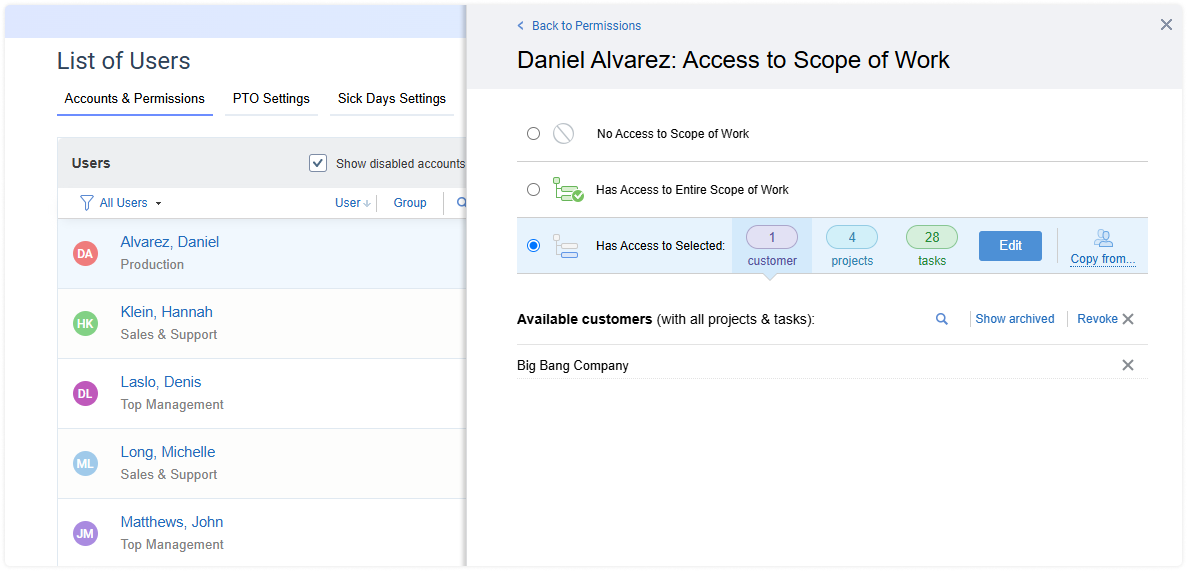Click the search magnifier icon for available customers
The image size is (1187, 571).
coord(941,319)
